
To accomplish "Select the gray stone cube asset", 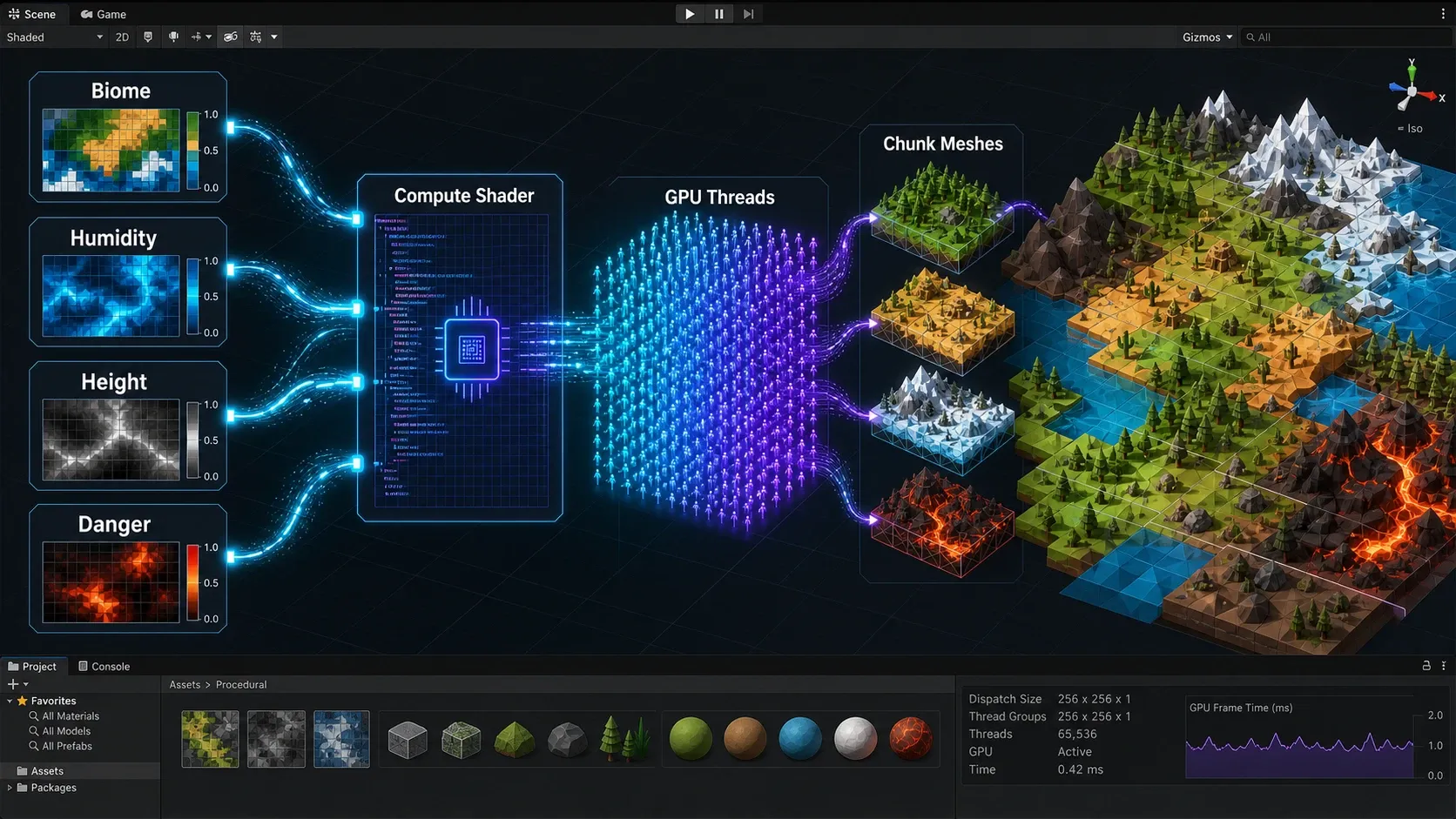I will pos(408,740).
